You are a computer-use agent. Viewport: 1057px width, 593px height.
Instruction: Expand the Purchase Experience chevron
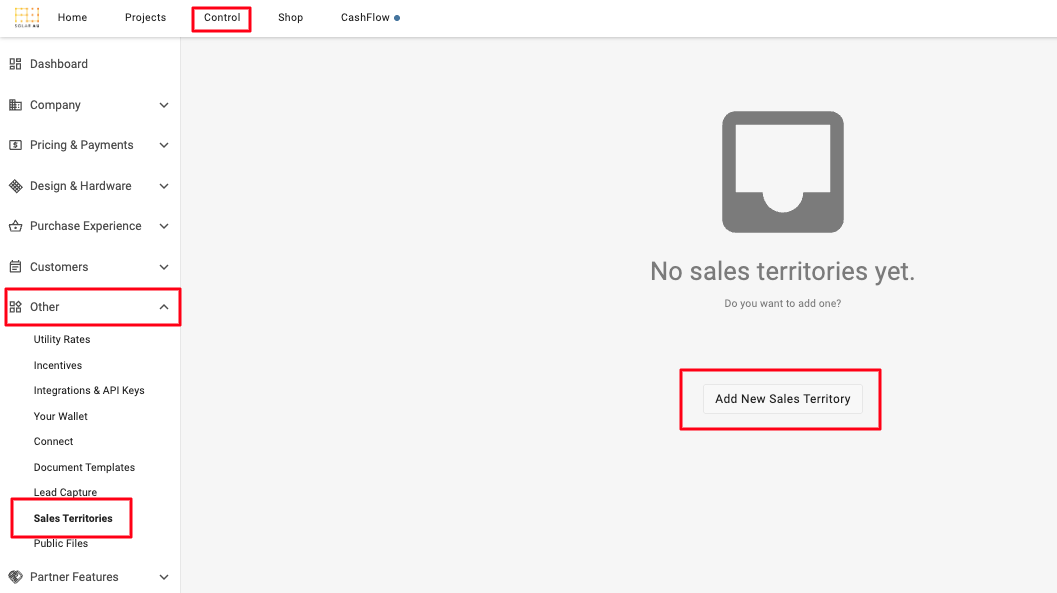[164, 226]
